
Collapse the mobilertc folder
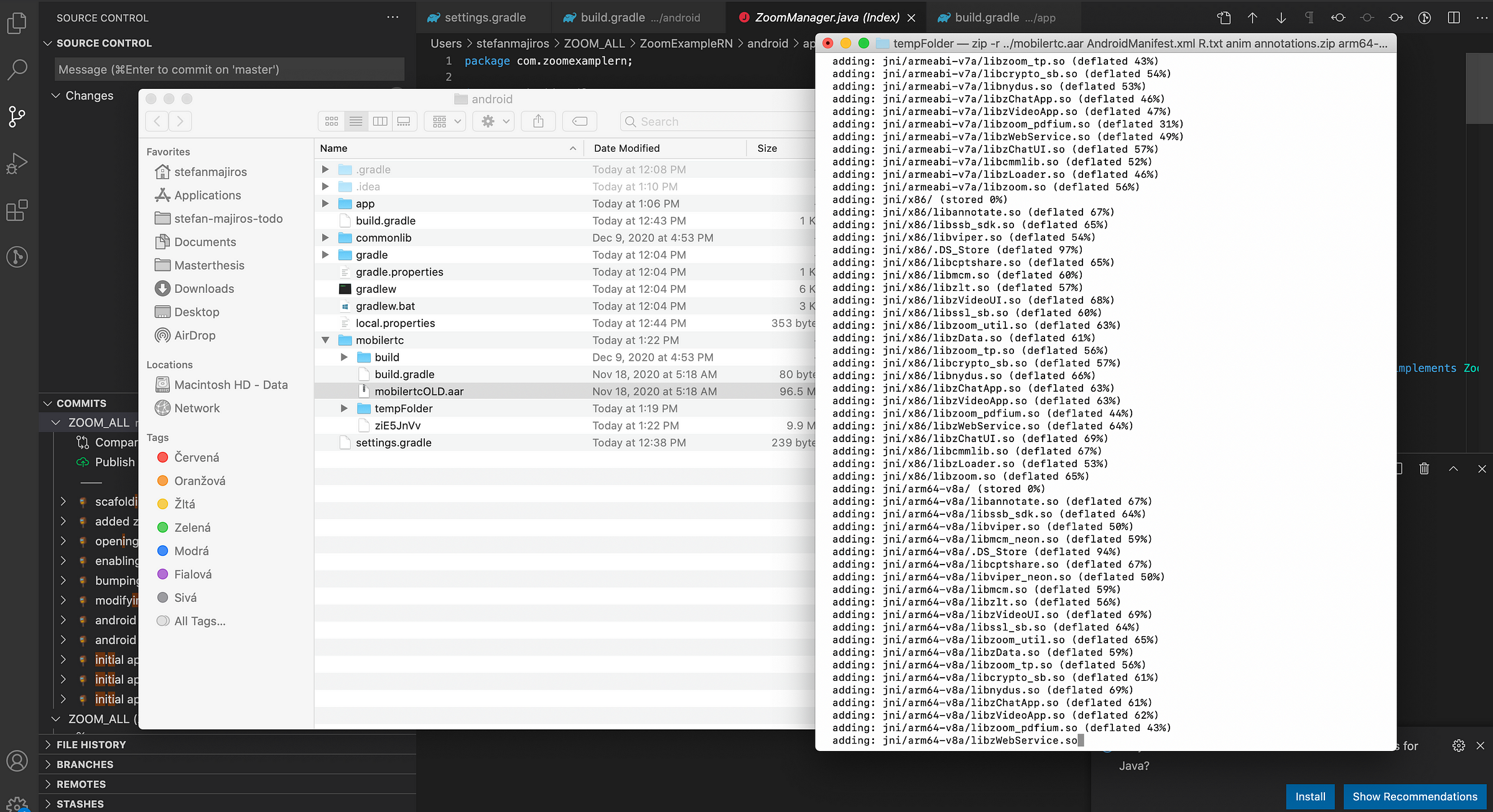(325, 340)
